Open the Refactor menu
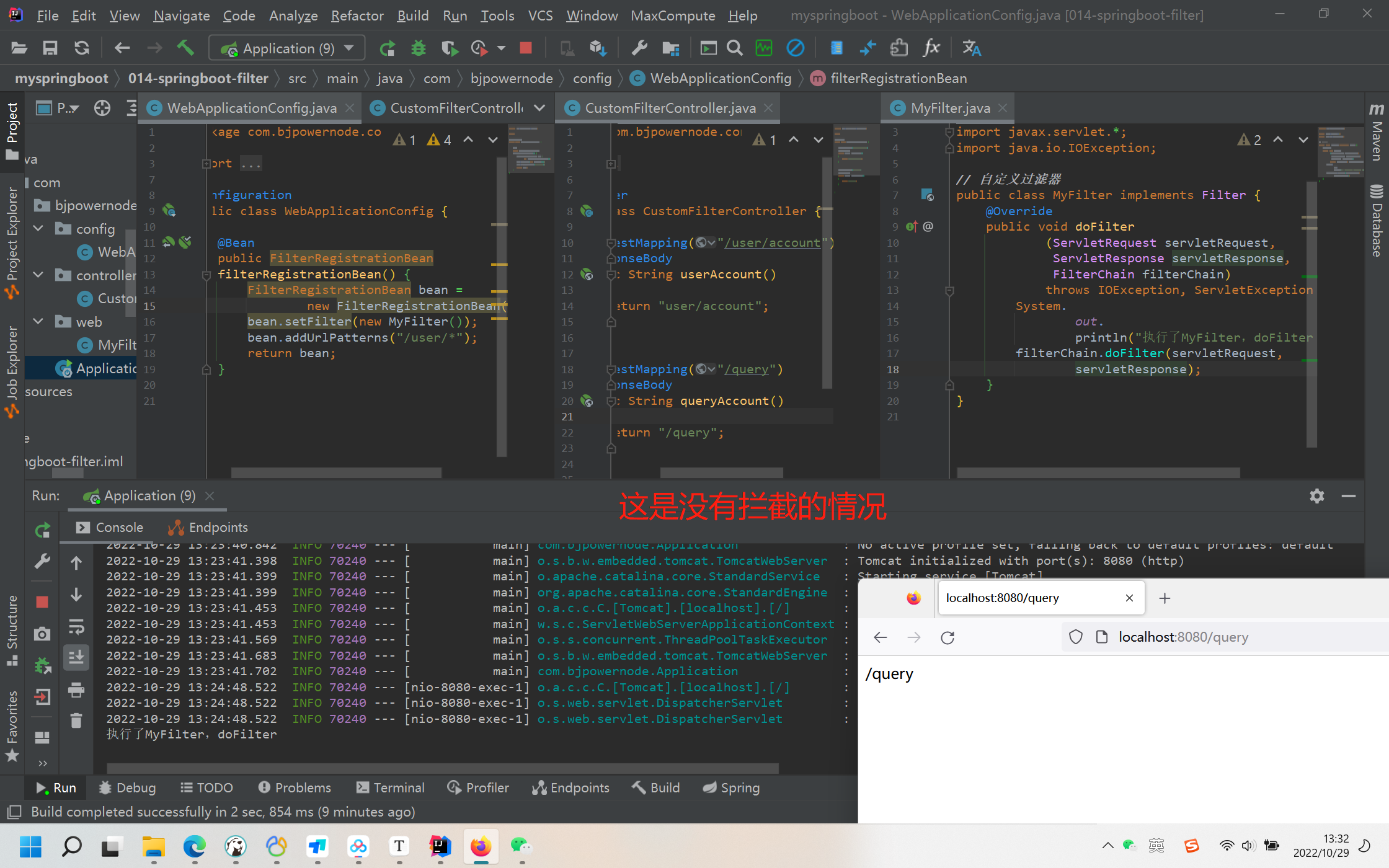Viewport: 1389px width, 868px height. [x=357, y=15]
